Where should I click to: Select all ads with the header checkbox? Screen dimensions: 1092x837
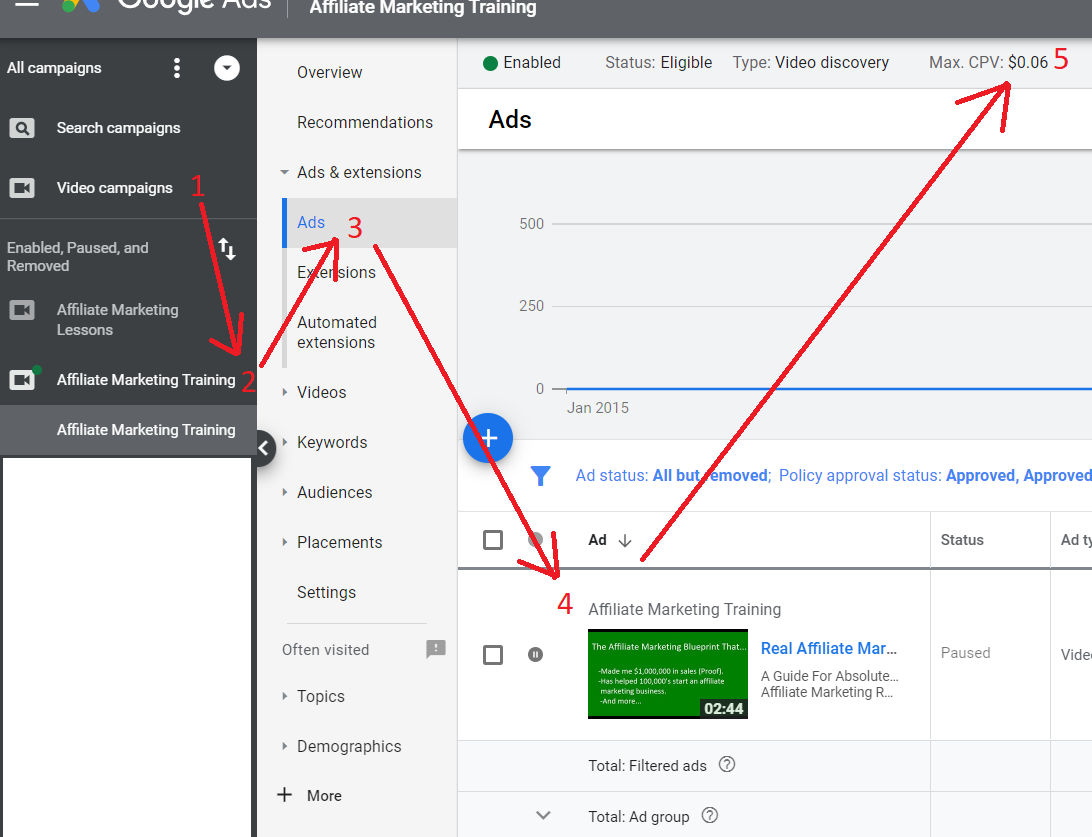click(493, 540)
